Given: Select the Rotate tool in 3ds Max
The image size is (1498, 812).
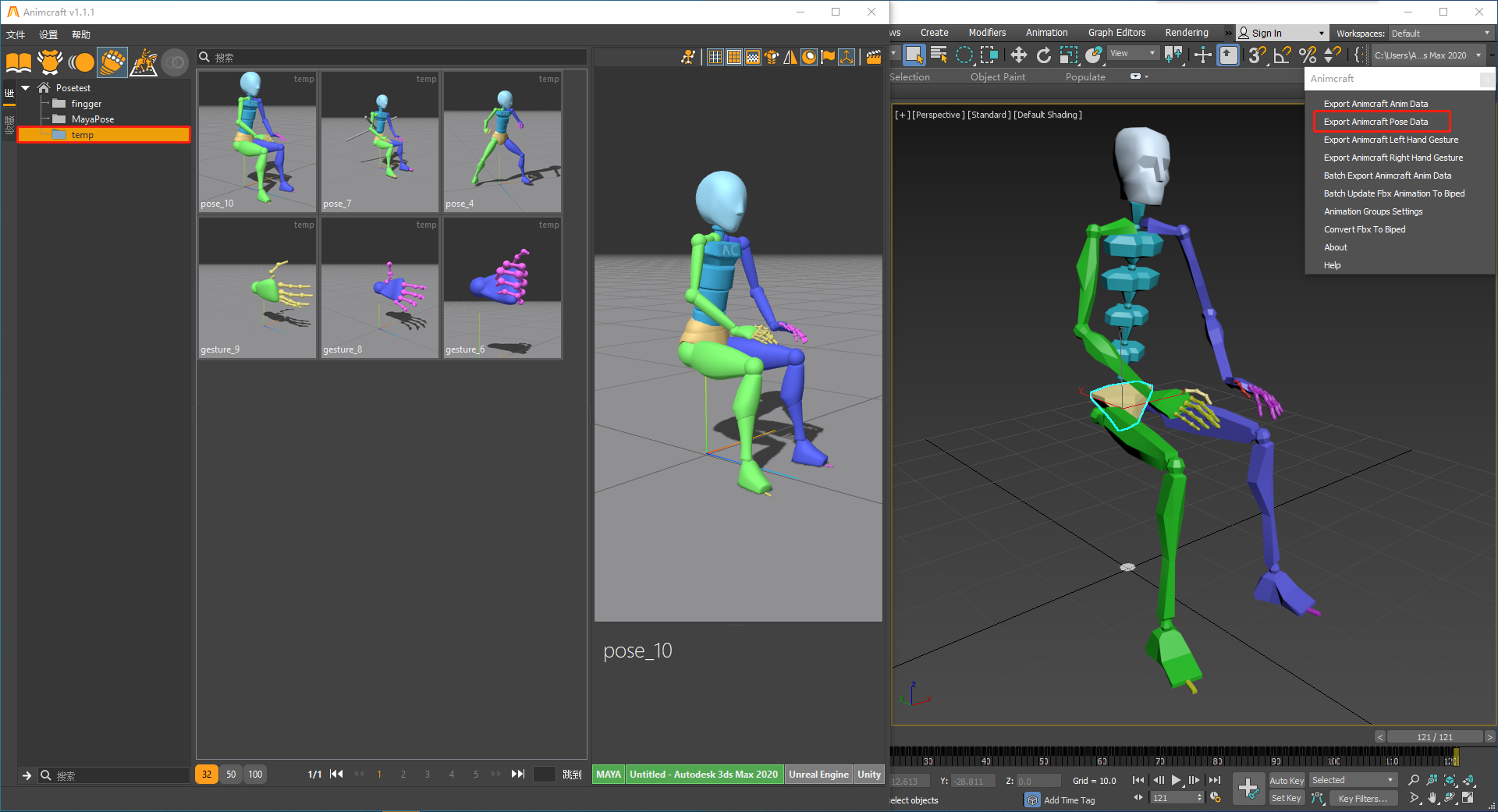Looking at the screenshot, I should point(1044,55).
